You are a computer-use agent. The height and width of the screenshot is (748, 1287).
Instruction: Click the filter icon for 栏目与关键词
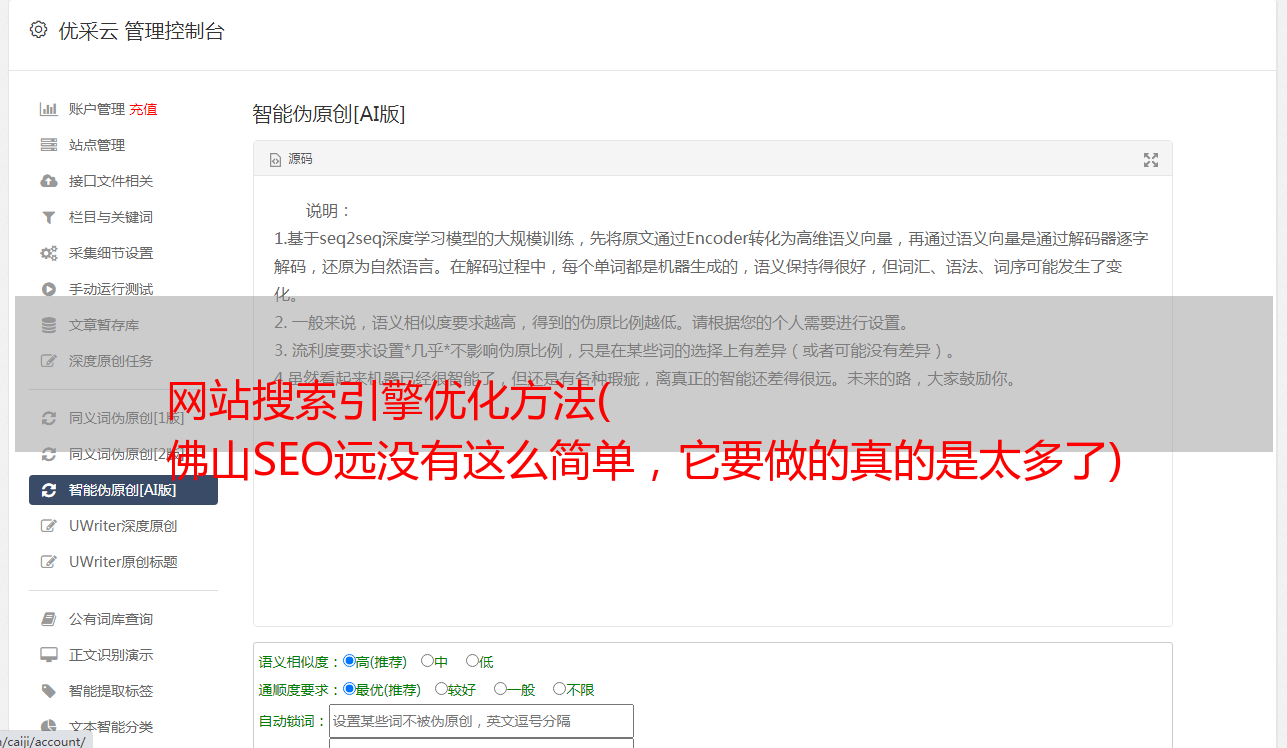click(x=48, y=217)
